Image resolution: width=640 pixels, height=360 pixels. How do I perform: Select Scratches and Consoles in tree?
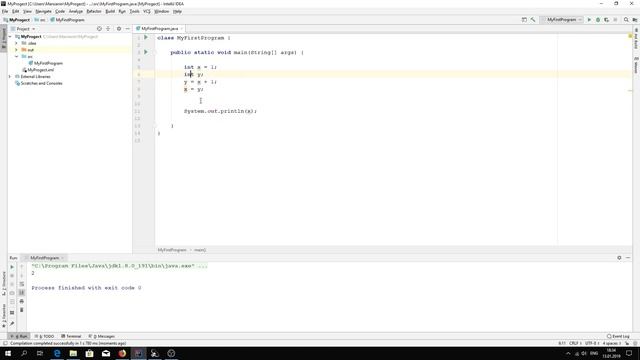[x=39, y=83]
